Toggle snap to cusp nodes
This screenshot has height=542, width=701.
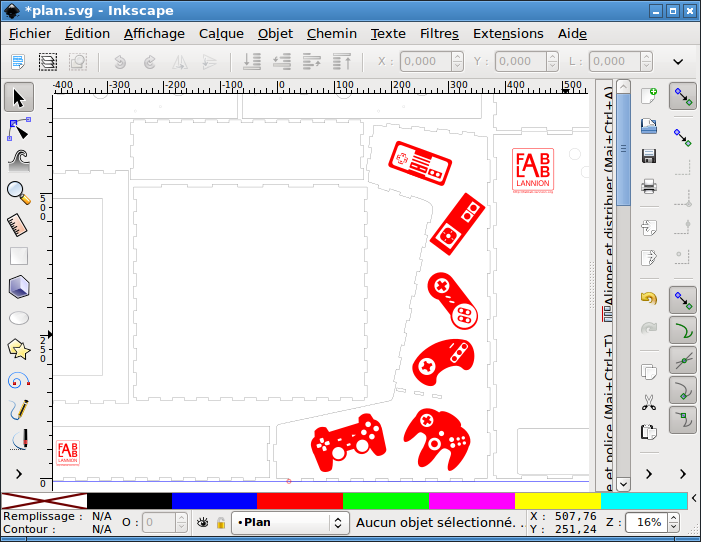(x=683, y=390)
